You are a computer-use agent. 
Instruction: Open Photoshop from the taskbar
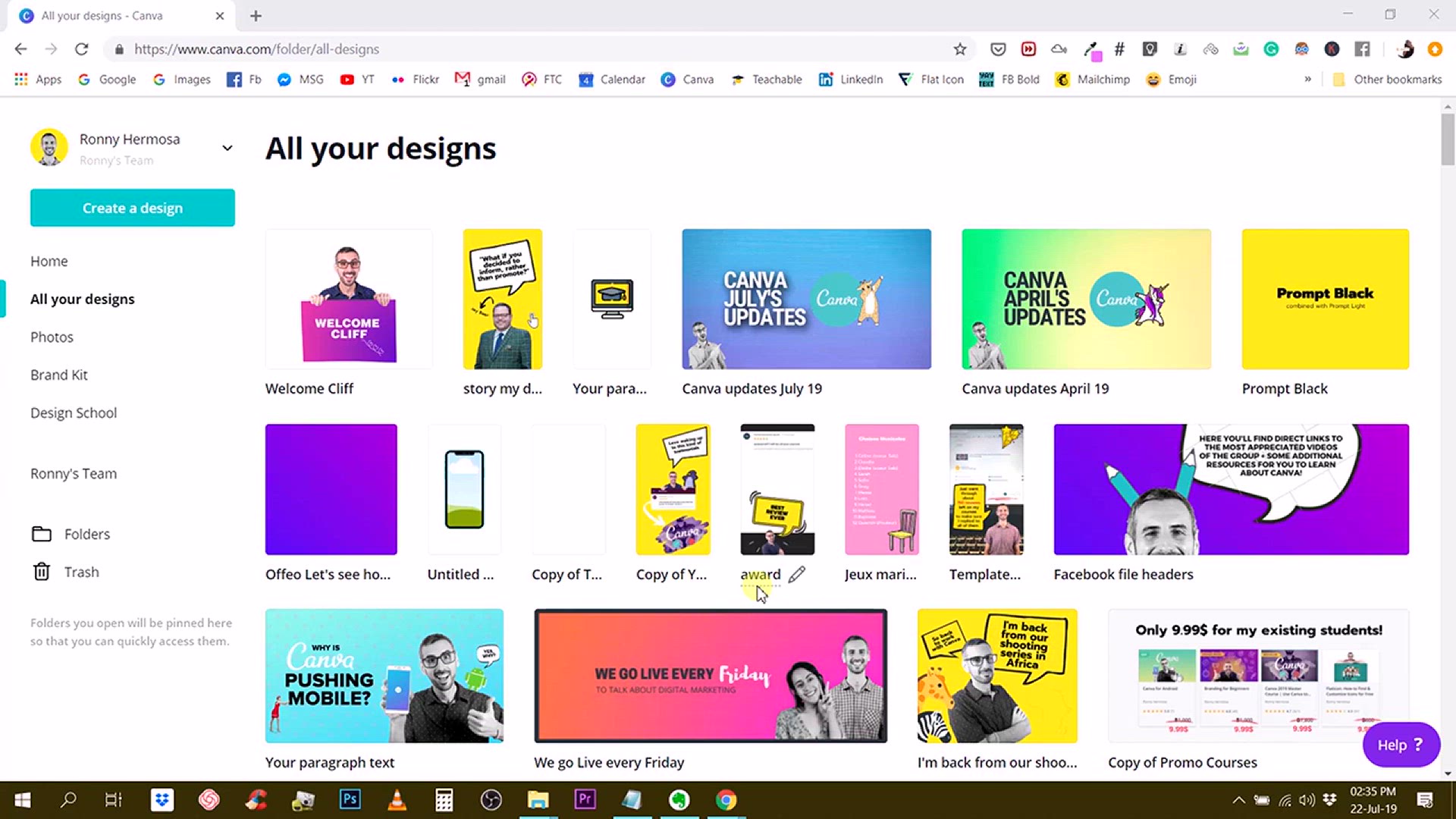point(350,799)
